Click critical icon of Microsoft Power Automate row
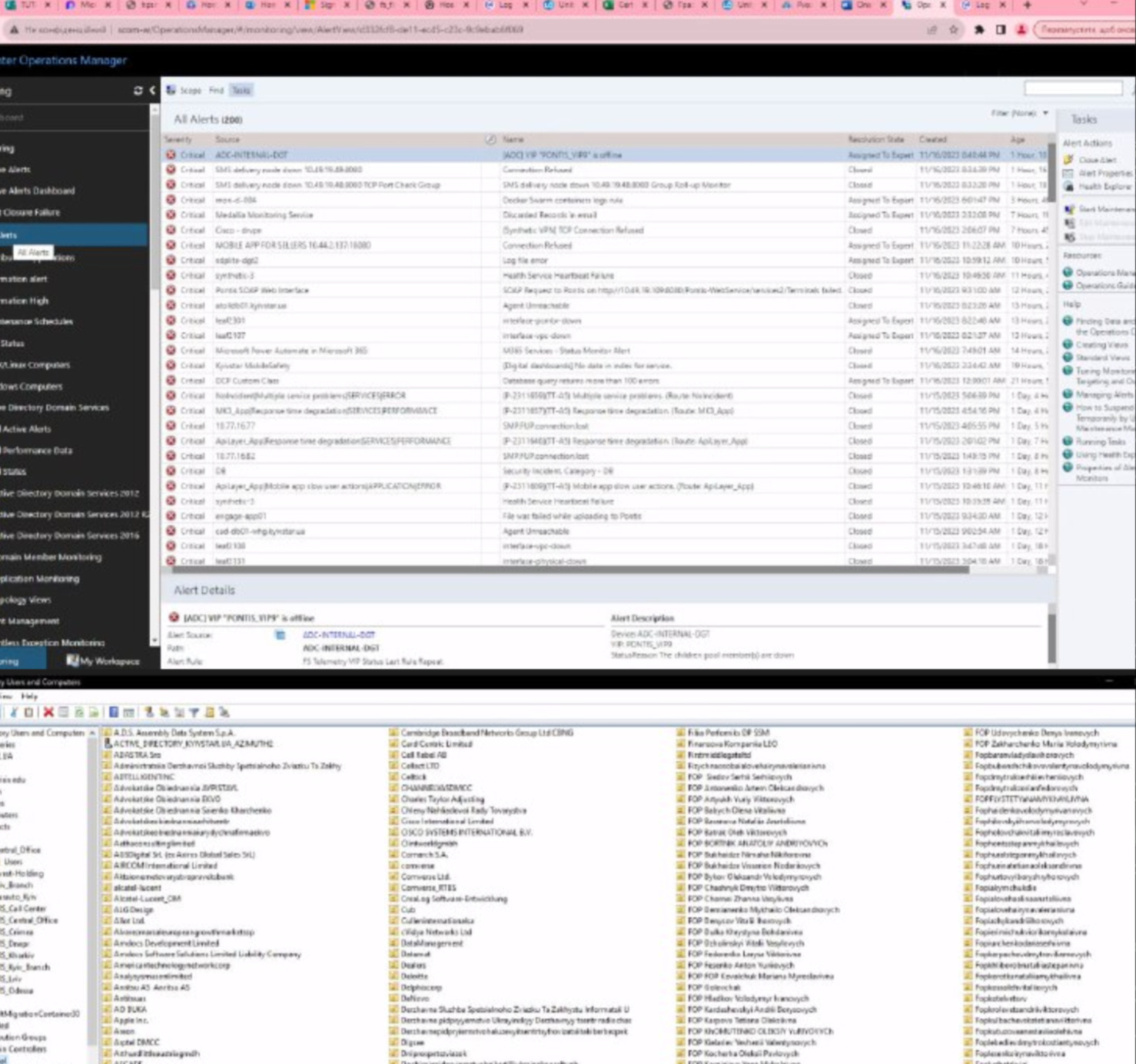The height and width of the screenshot is (1064, 1136). tap(171, 351)
